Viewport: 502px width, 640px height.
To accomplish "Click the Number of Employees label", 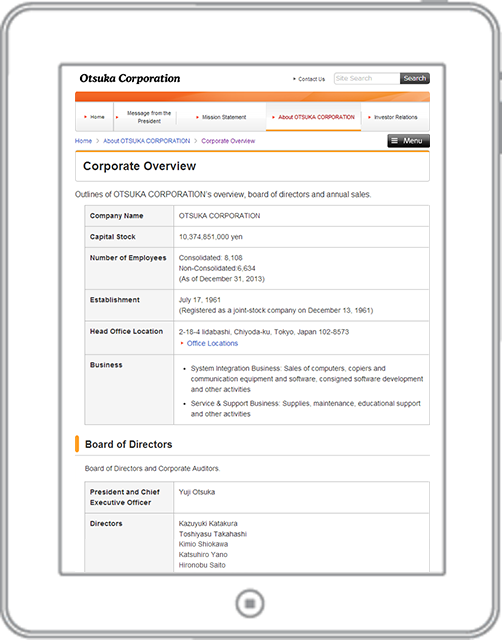I will 128,258.
